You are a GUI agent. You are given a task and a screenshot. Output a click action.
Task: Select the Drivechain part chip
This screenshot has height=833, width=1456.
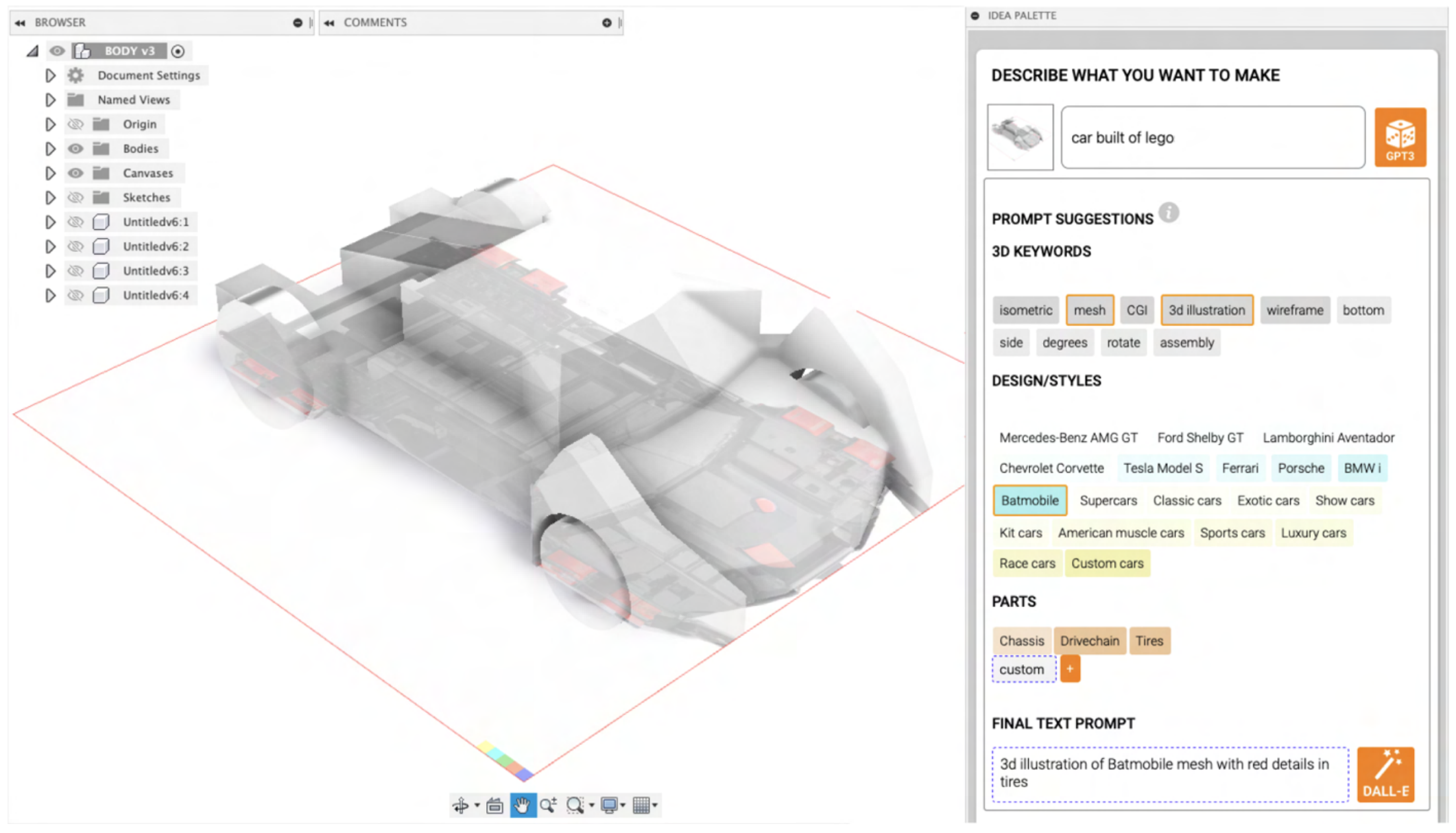(x=1089, y=641)
